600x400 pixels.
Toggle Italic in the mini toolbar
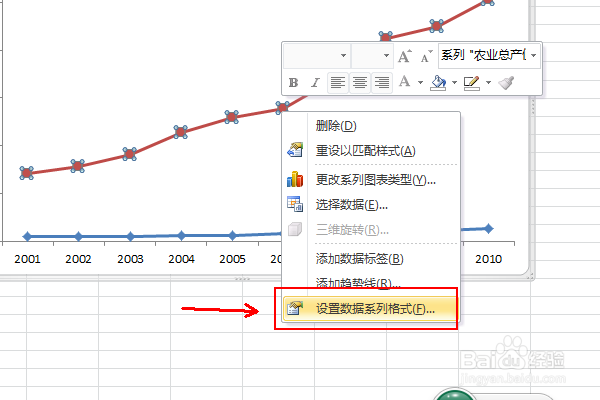[x=315, y=83]
